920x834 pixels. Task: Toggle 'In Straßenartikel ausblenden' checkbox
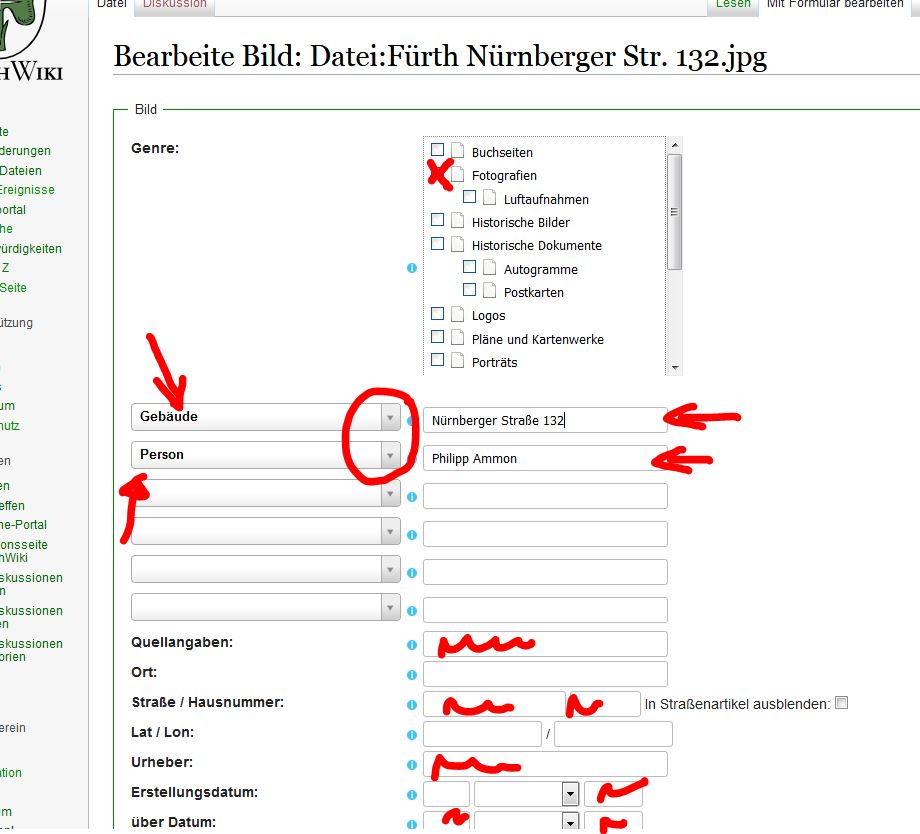point(841,703)
